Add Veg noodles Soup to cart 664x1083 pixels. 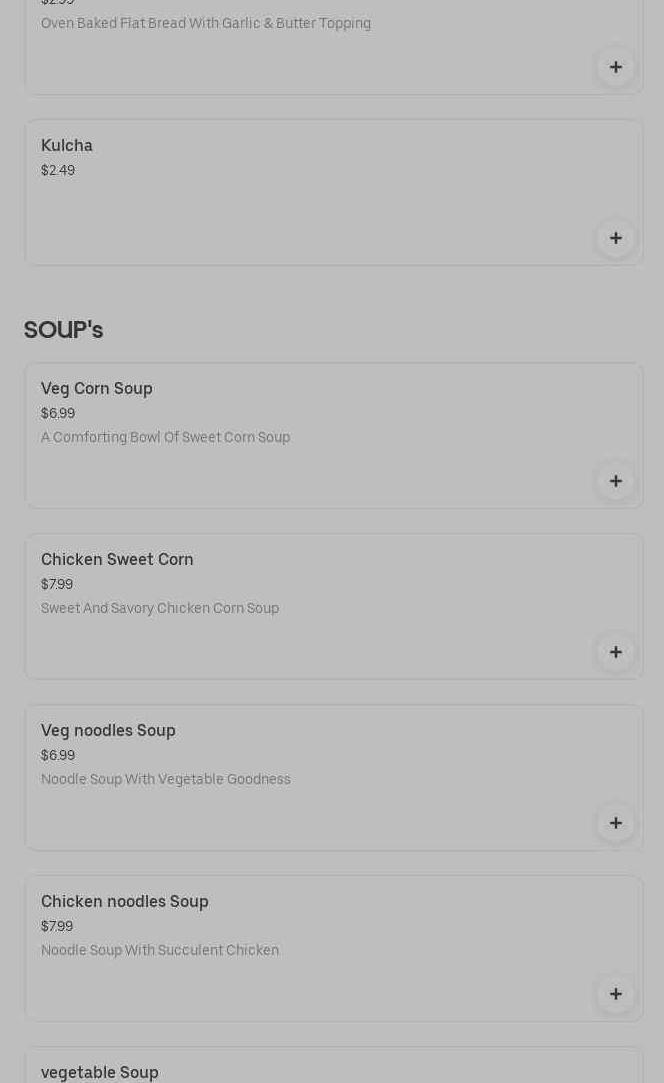615,823
